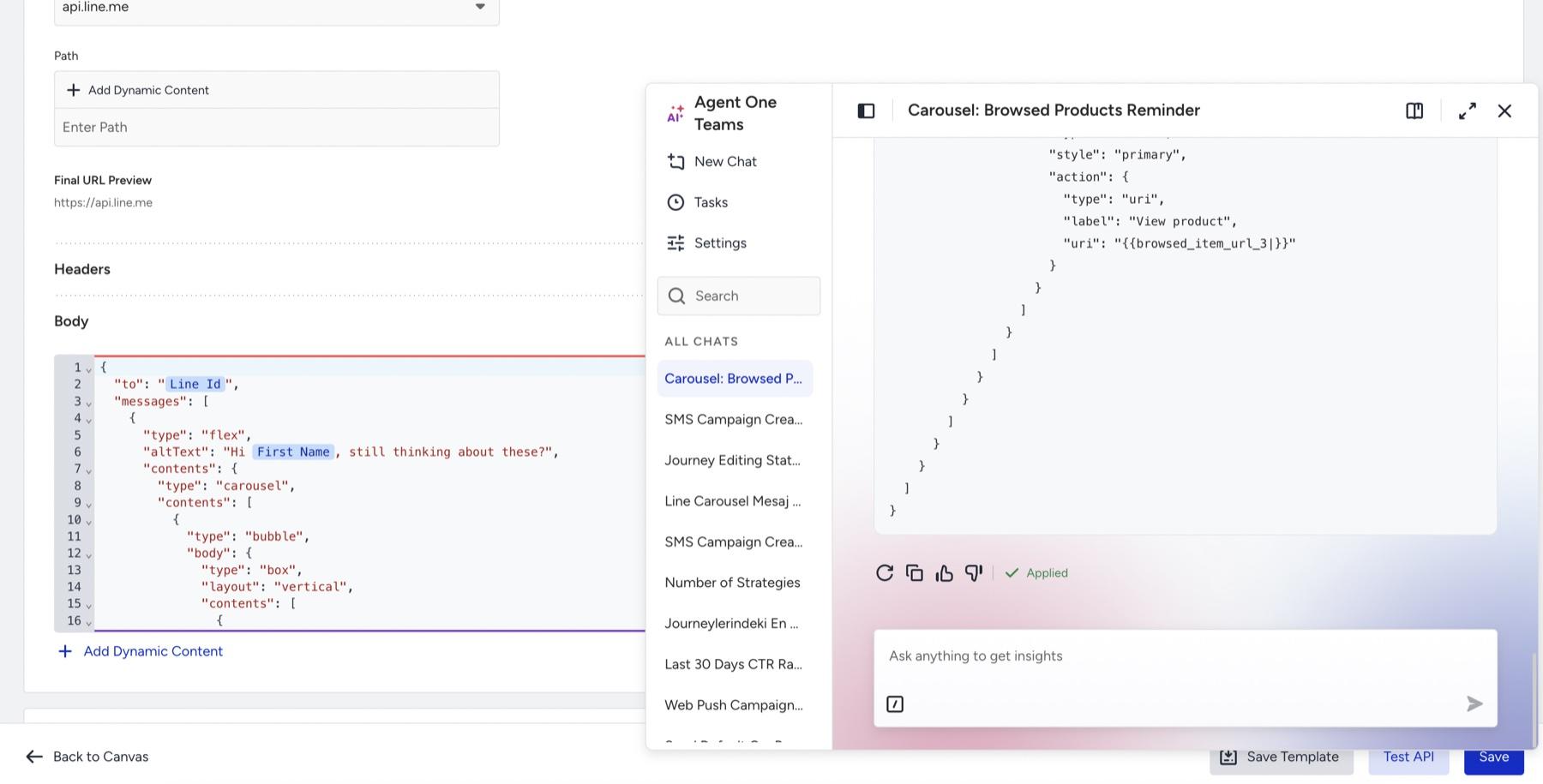Give thumbs down to the response
The height and width of the screenshot is (784, 1543).
click(974, 573)
